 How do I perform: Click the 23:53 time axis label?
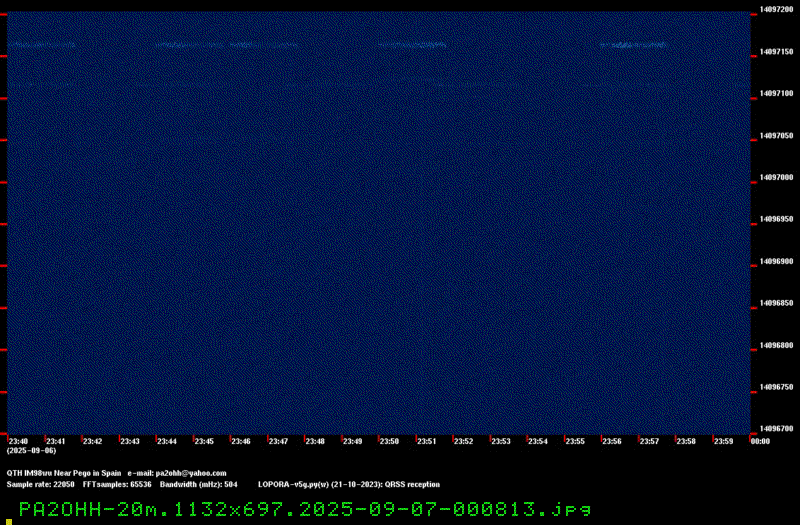click(x=501, y=441)
